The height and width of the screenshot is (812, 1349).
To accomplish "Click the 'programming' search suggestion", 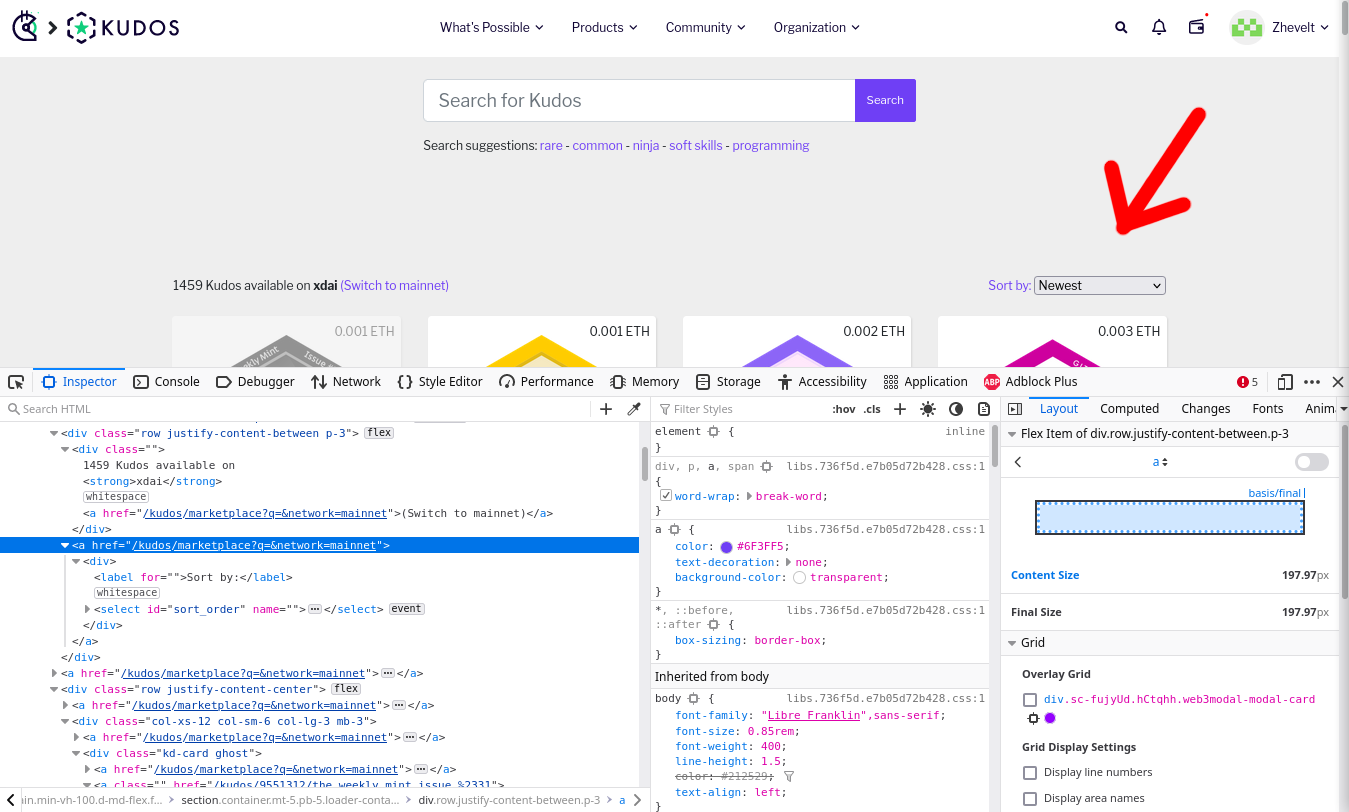I will [x=771, y=146].
